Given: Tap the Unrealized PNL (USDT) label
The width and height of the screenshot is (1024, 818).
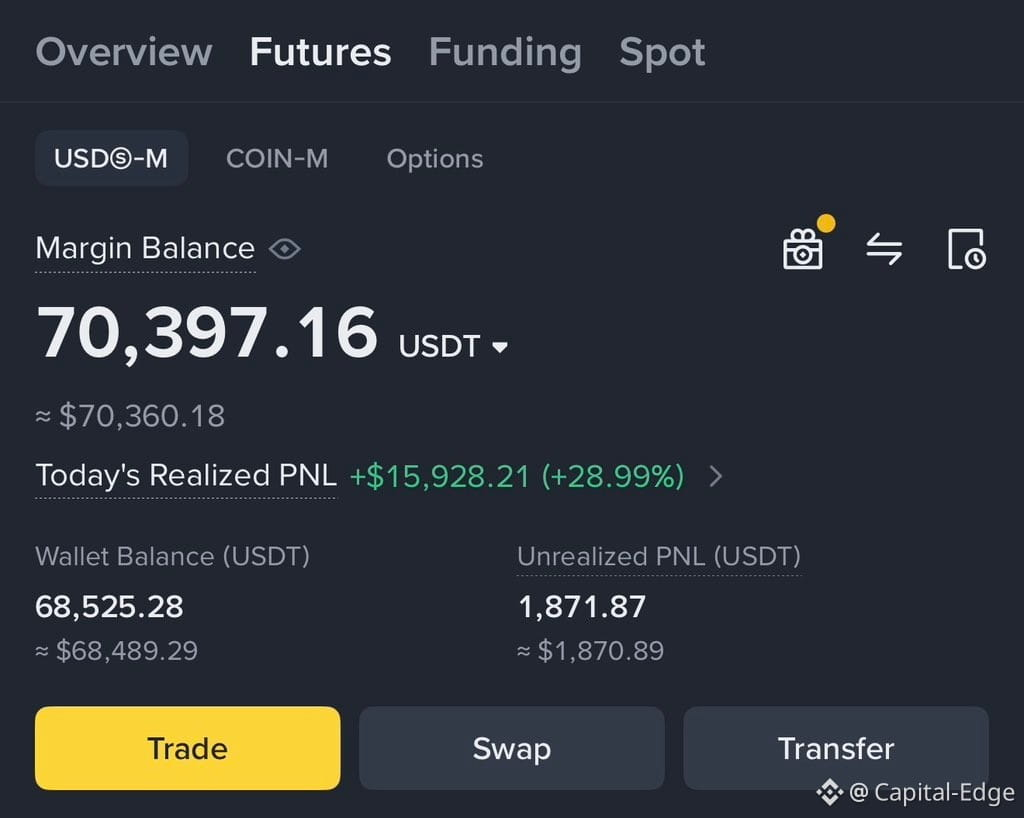Looking at the screenshot, I should pyautogui.click(x=659, y=557).
